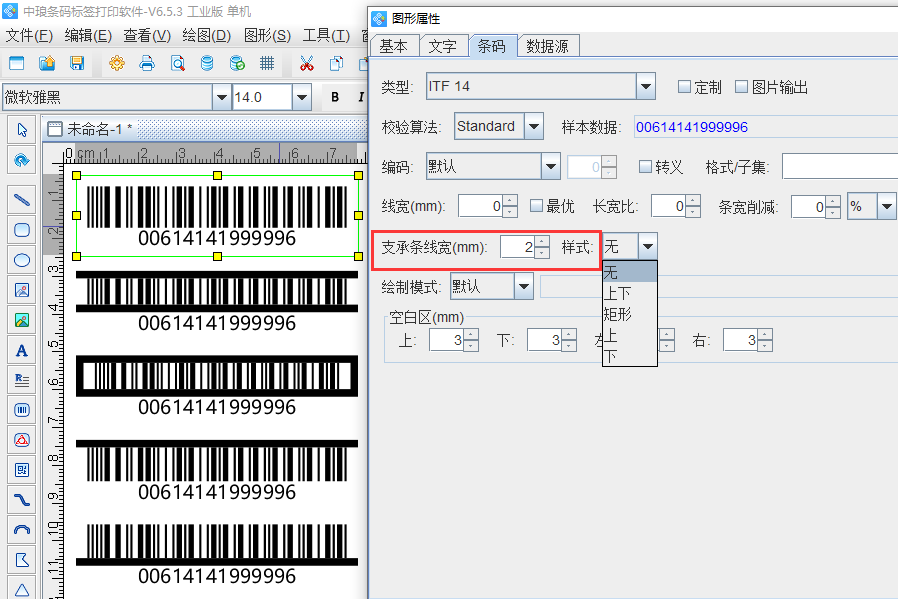
Task: Expand the font size 14.0 dropdown
Action: (x=301, y=97)
